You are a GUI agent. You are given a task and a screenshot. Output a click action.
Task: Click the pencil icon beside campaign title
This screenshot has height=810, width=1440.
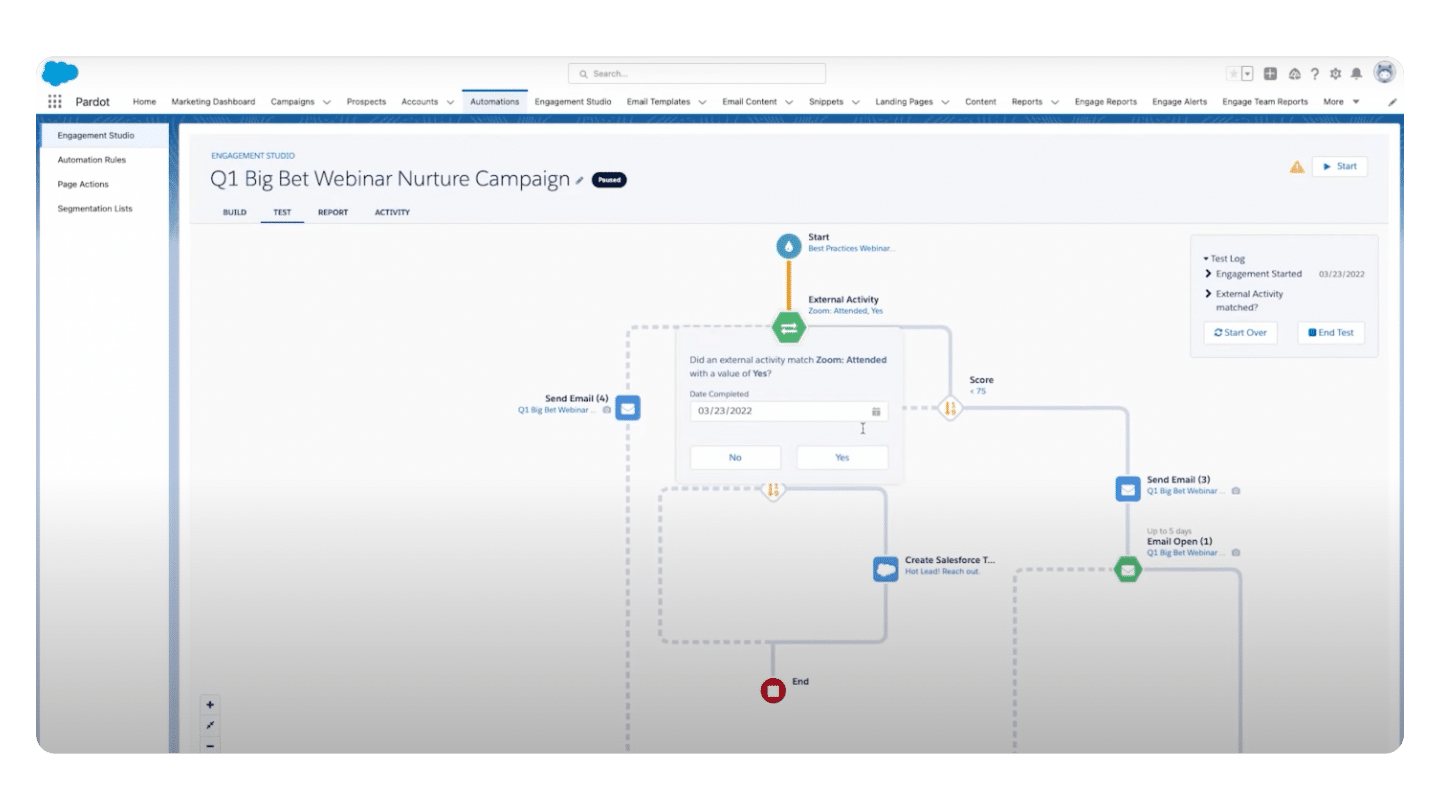tap(579, 181)
